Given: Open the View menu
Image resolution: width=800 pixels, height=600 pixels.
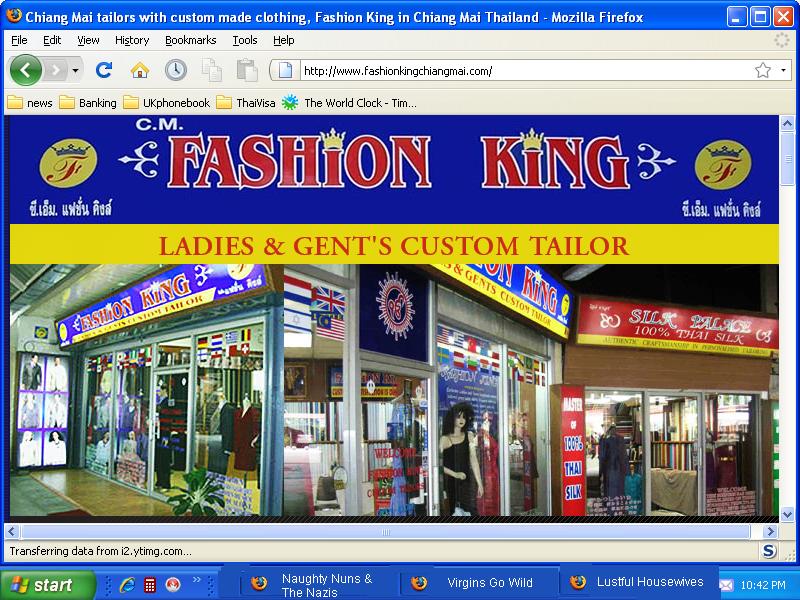Looking at the screenshot, I should (88, 40).
